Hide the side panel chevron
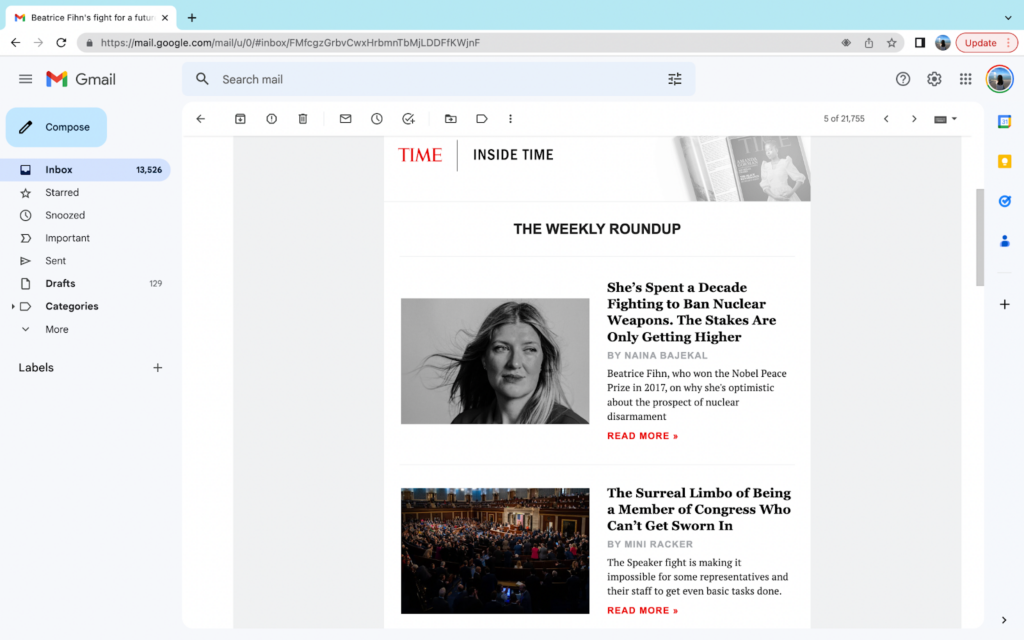This screenshot has height=640, width=1024. [1004, 620]
